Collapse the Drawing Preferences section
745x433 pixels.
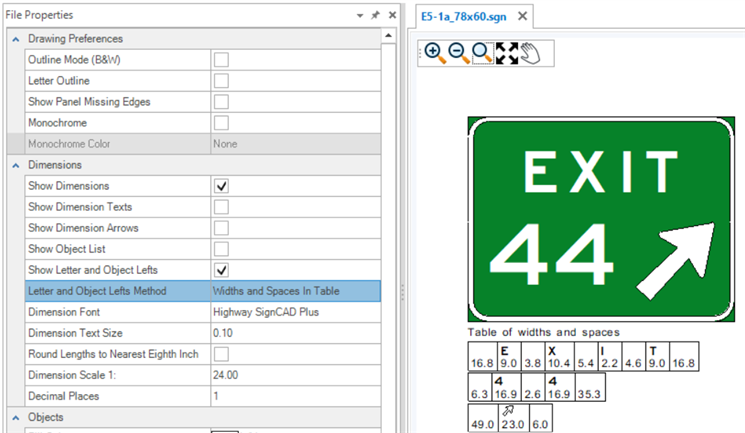[x=13, y=39]
